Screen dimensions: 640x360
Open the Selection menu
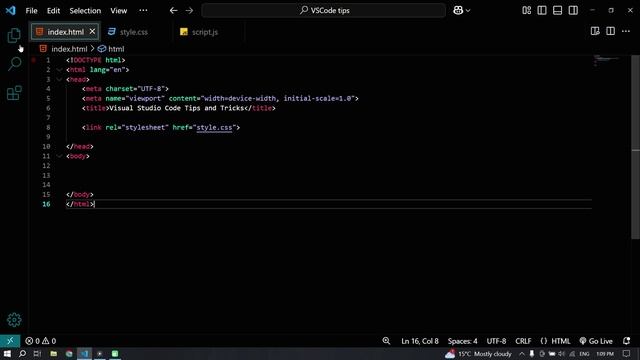(85, 11)
